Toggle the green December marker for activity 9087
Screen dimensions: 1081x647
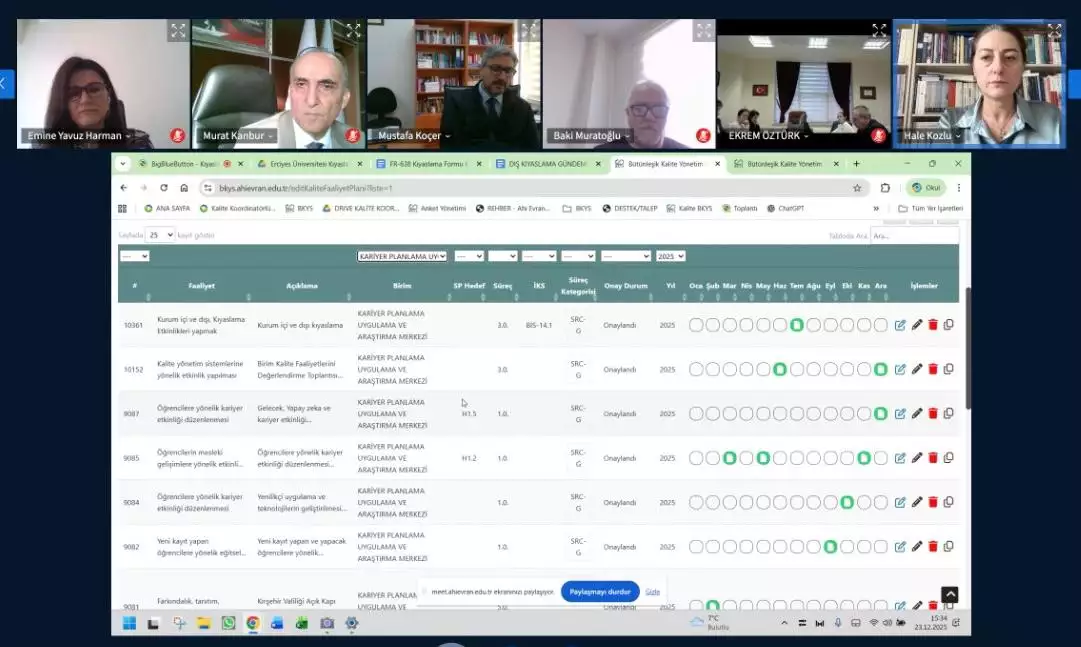point(881,413)
